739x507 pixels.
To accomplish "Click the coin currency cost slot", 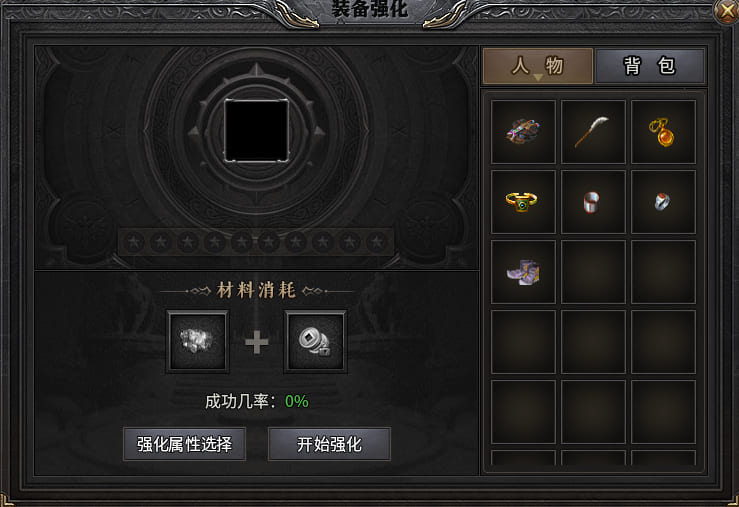I will 315,342.
